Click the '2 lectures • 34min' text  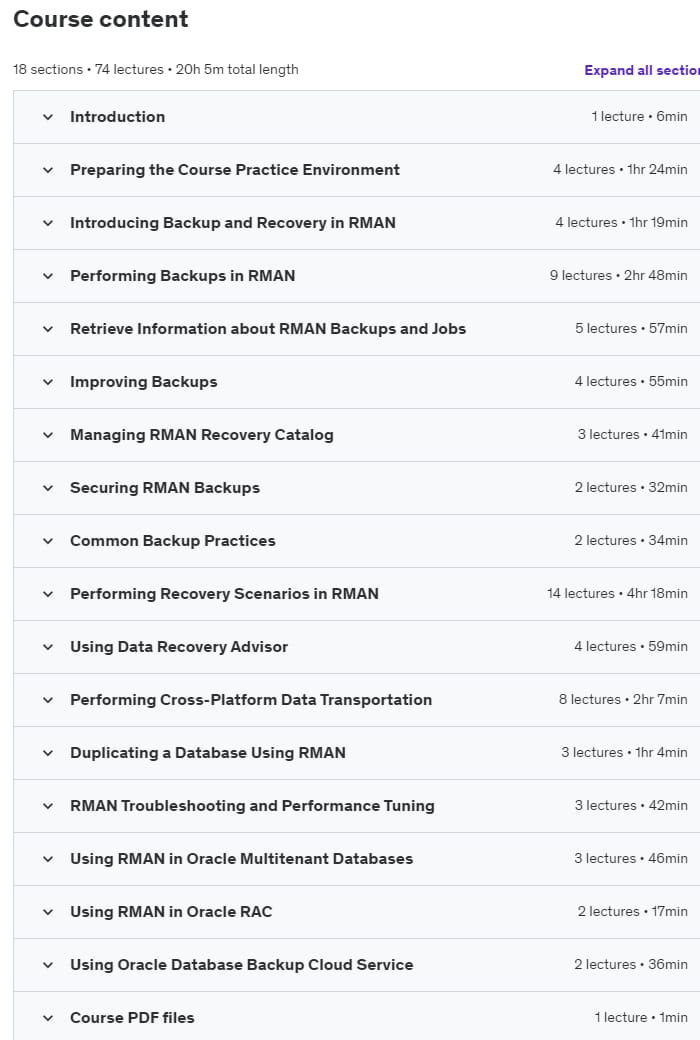631,541
